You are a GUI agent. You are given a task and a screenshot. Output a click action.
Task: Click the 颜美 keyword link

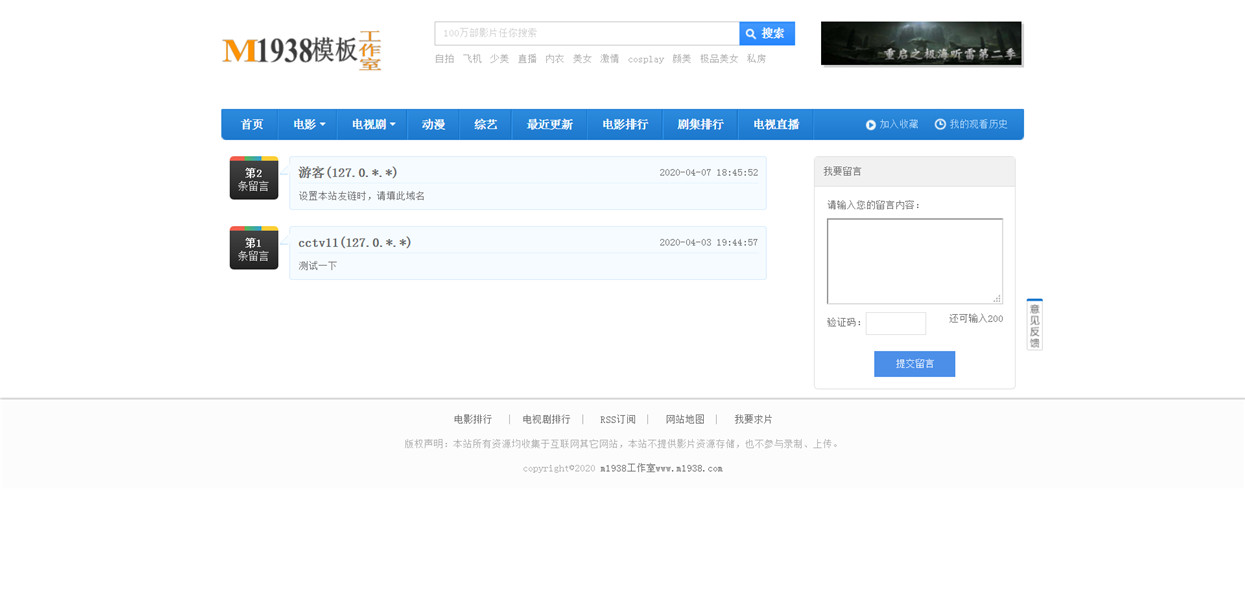click(x=681, y=59)
